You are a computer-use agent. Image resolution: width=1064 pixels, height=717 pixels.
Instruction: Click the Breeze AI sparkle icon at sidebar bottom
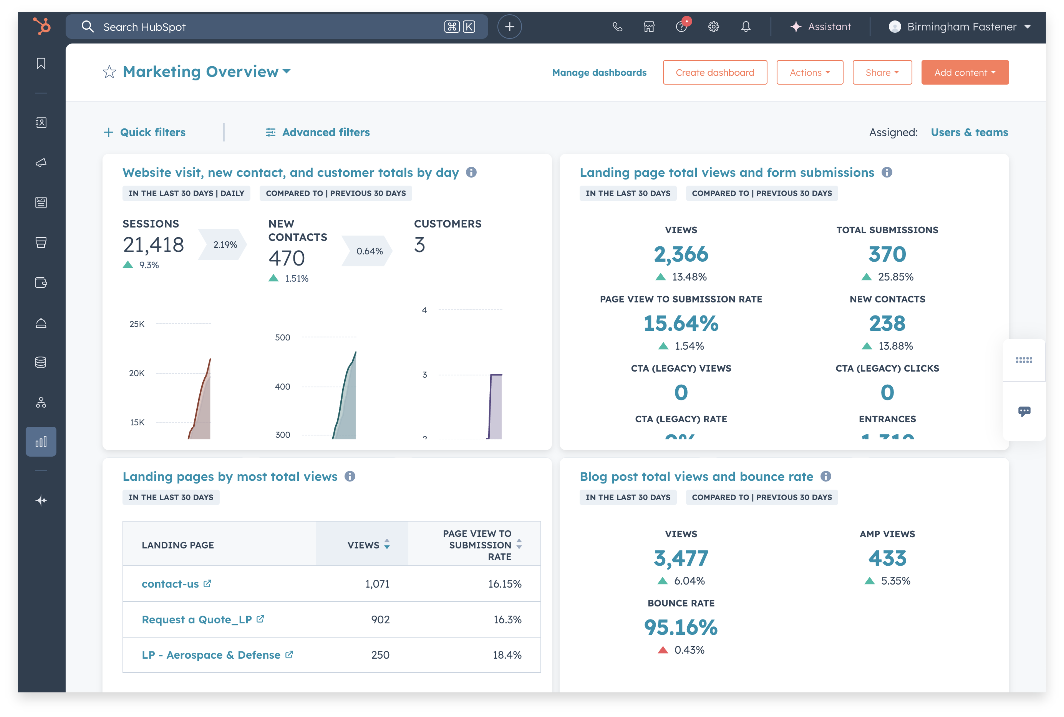[40, 501]
